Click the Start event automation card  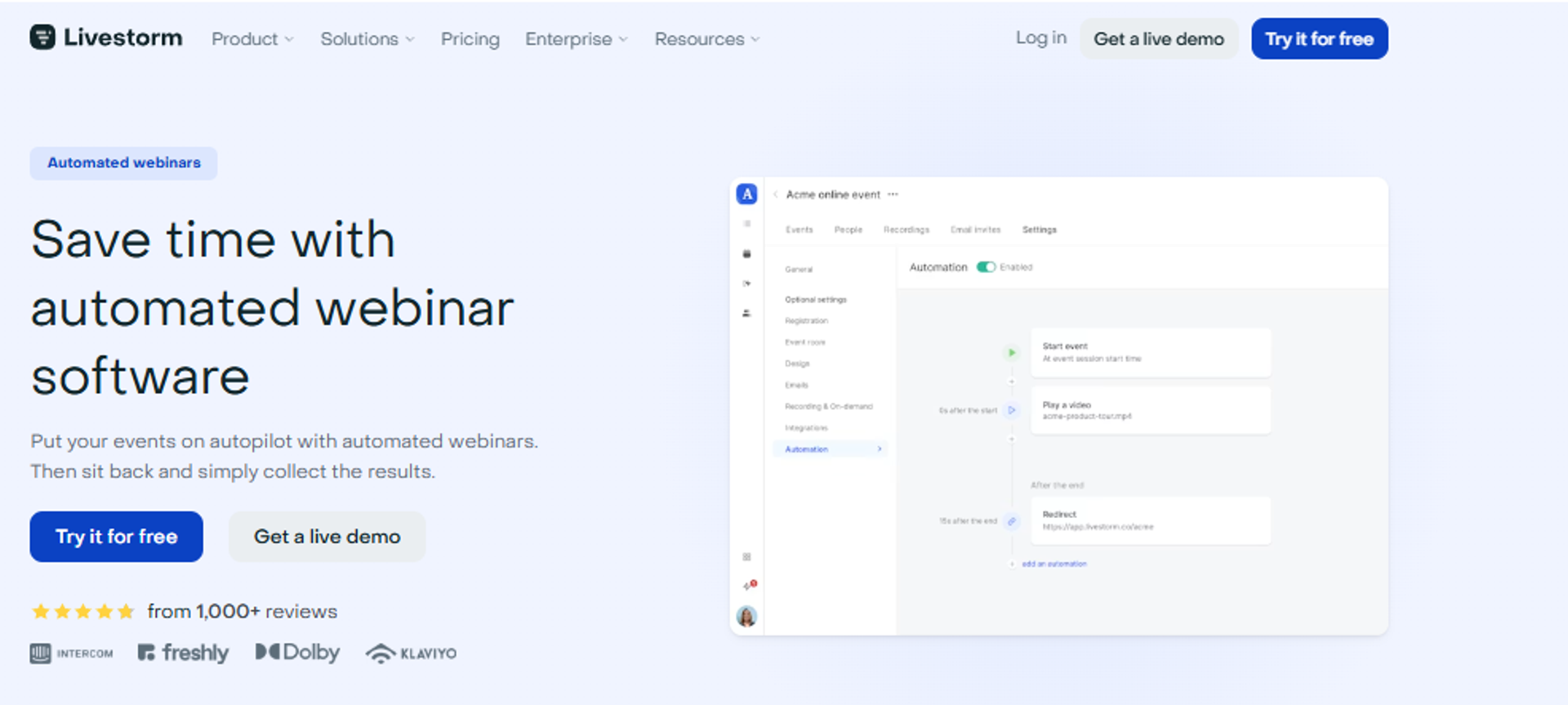[1151, 353]
